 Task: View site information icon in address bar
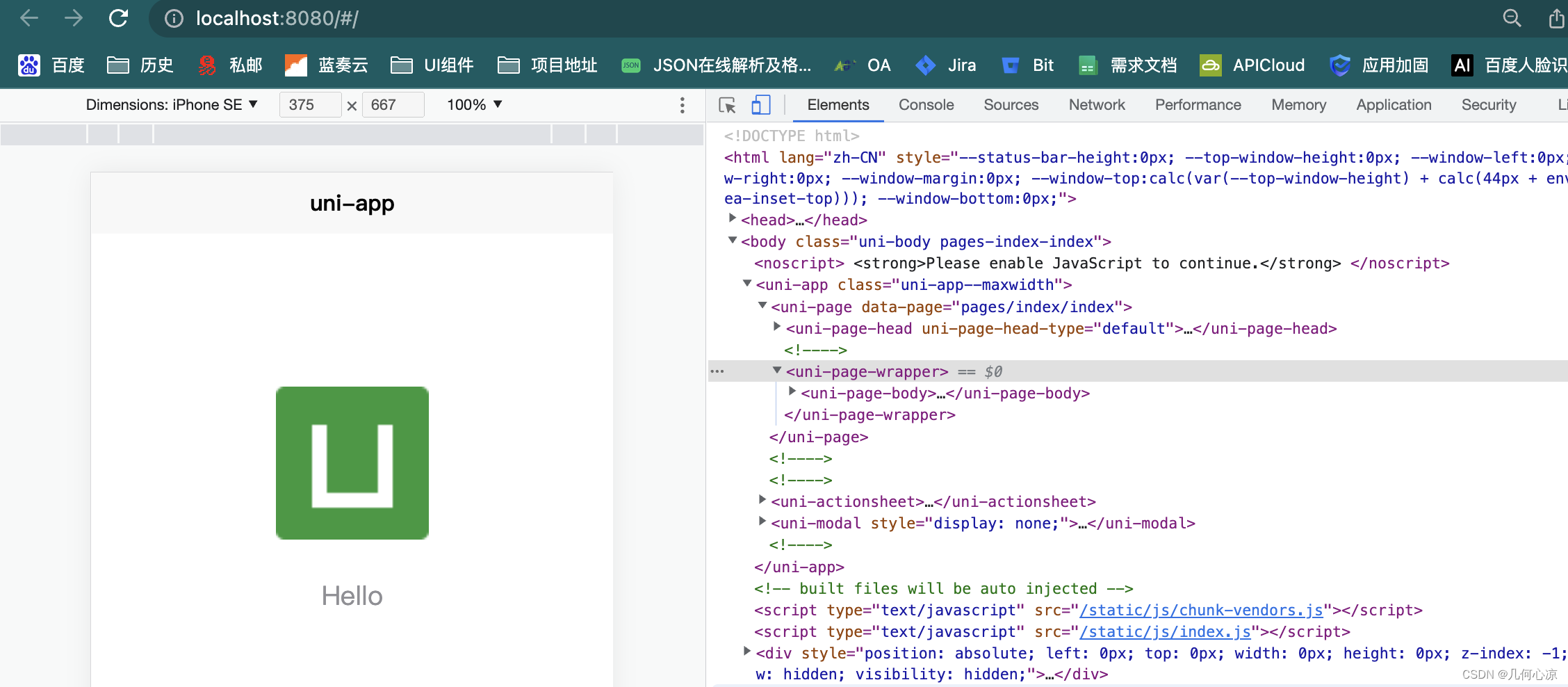[x=174, y=19]
